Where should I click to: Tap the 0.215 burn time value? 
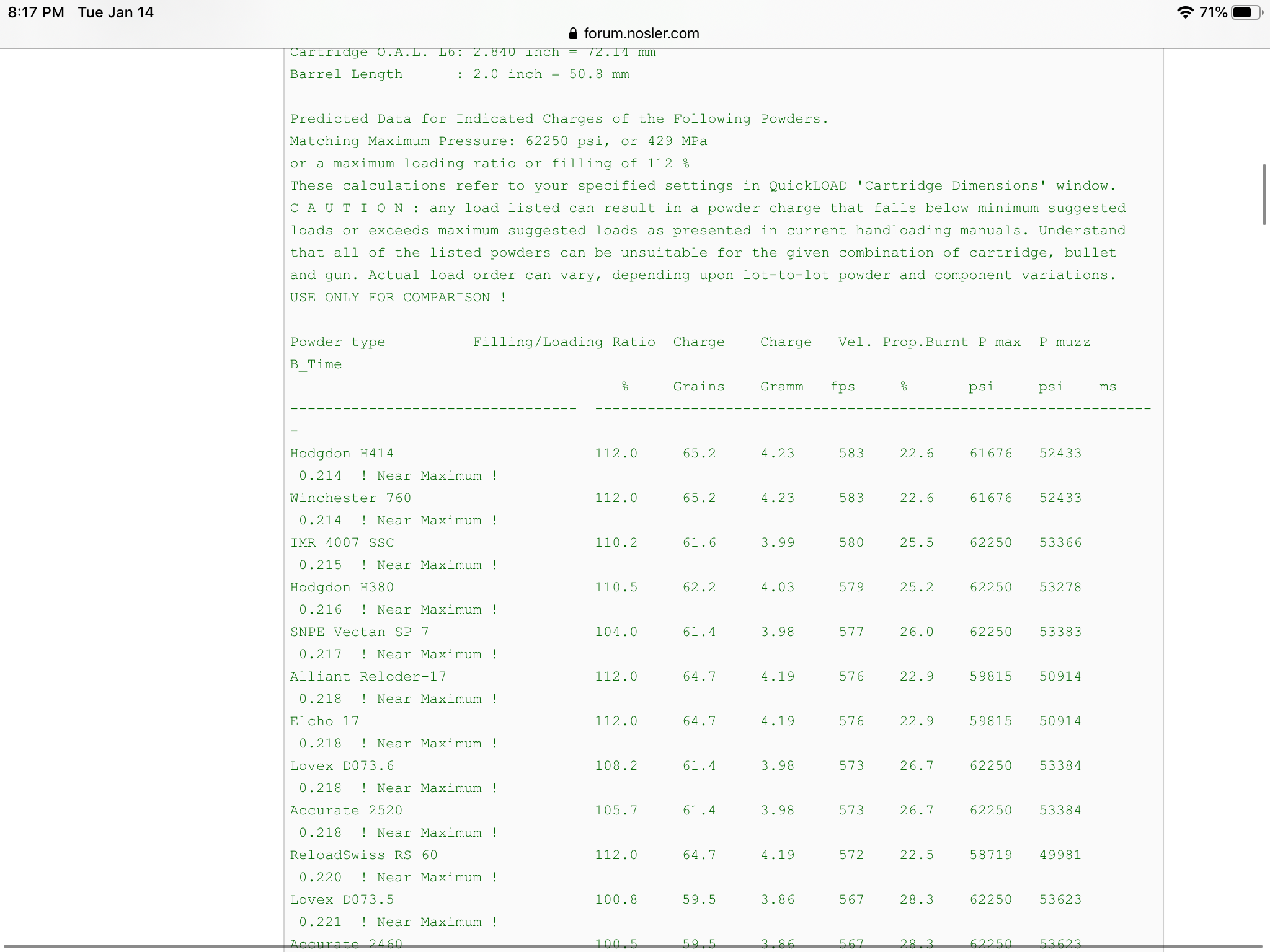click(x=320, y=565)
